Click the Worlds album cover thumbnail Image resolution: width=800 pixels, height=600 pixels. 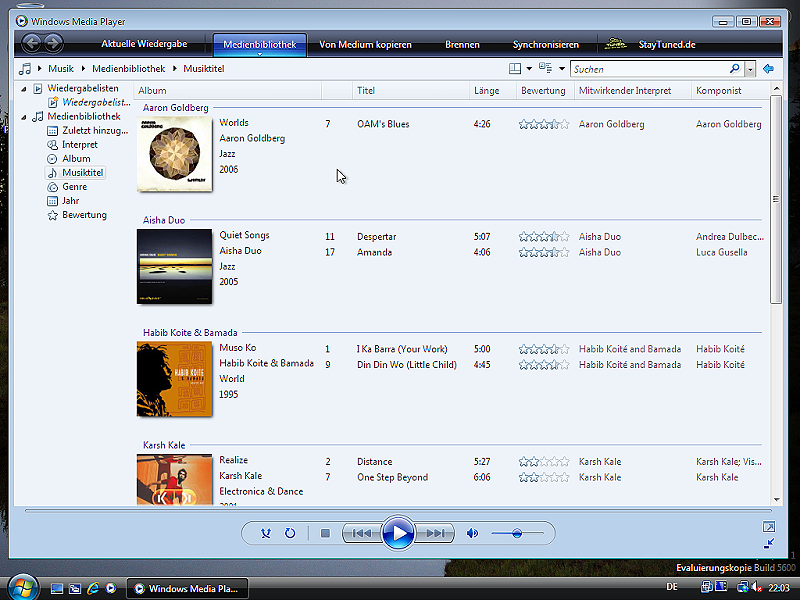coord(174,154)
